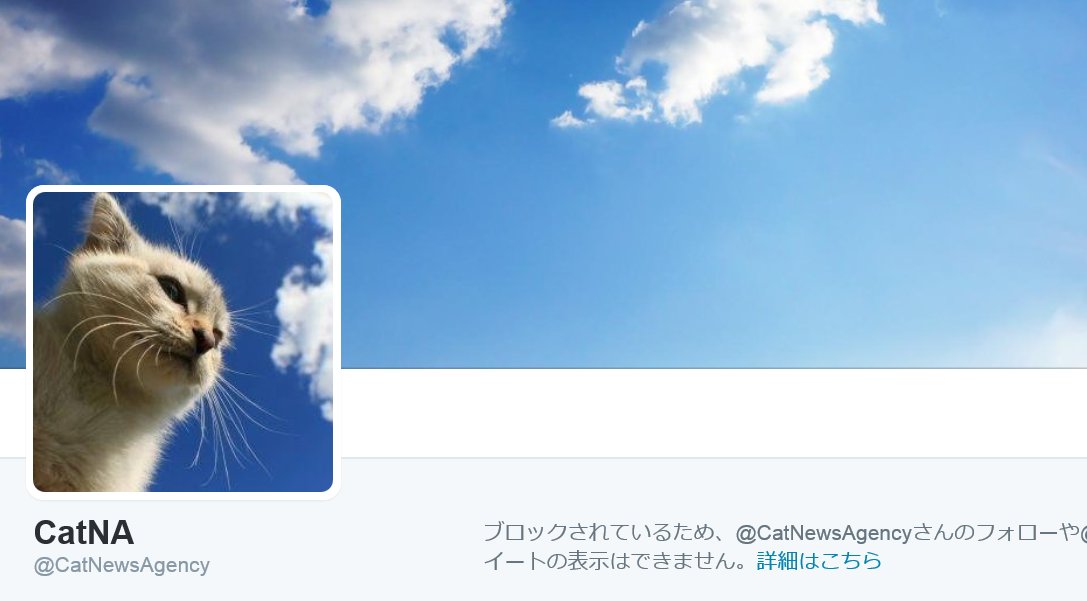Click the cat's eye in profile picture
Viewport: 1087px width, 601px height.
coord(171,290)
